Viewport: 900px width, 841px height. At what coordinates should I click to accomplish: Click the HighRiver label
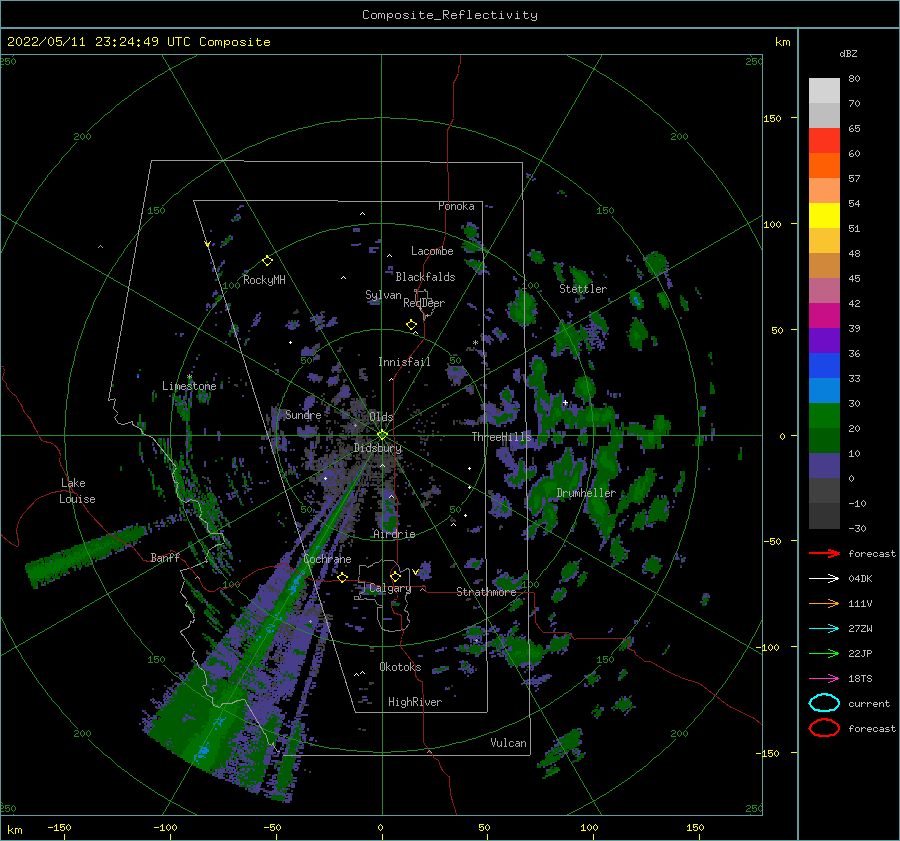pyautogui.click(x=415, y=702)
